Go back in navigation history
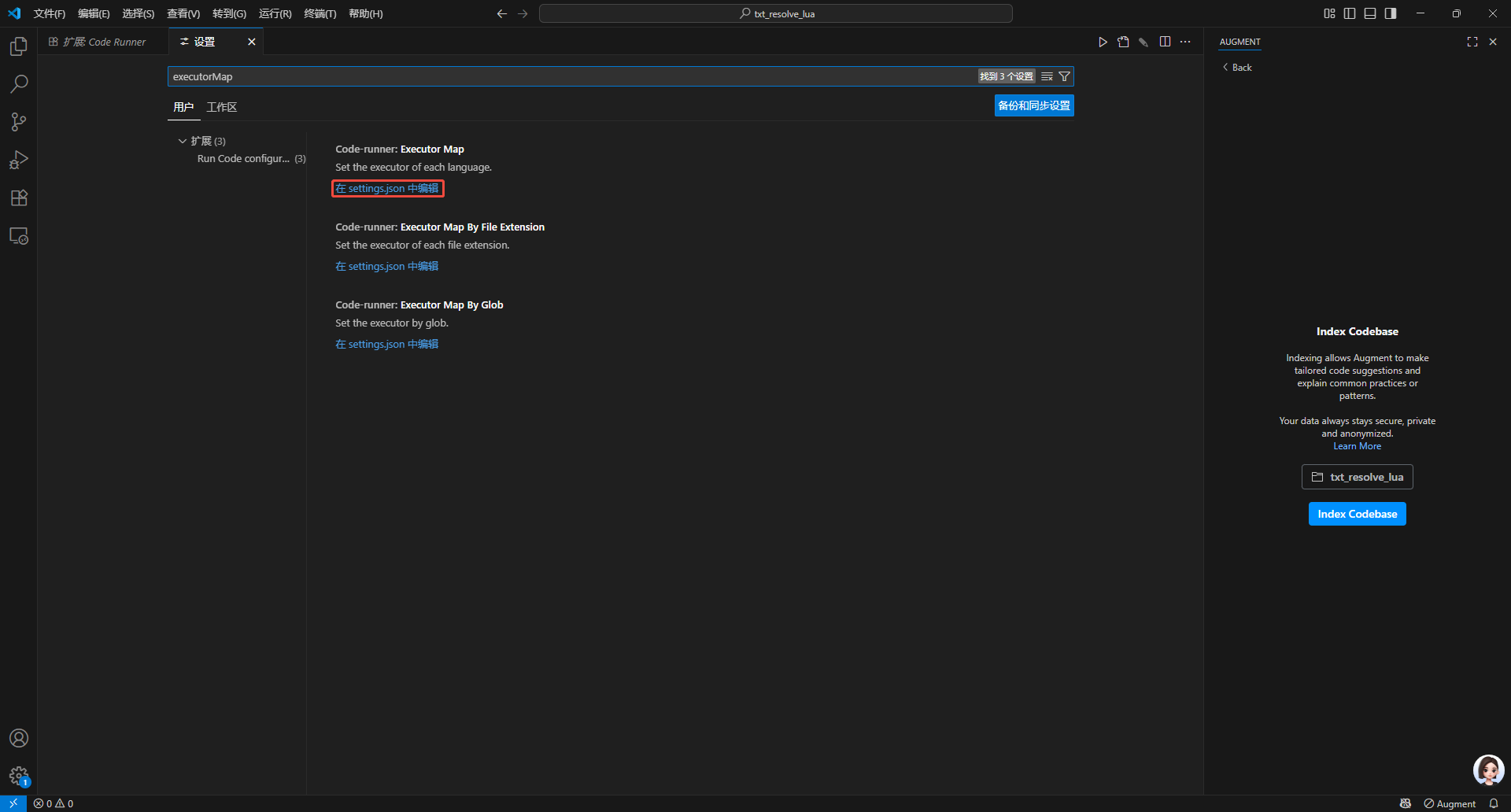The width and height of the screenshot is (1511, 812). pyautogui.click(x=502, y=13)
